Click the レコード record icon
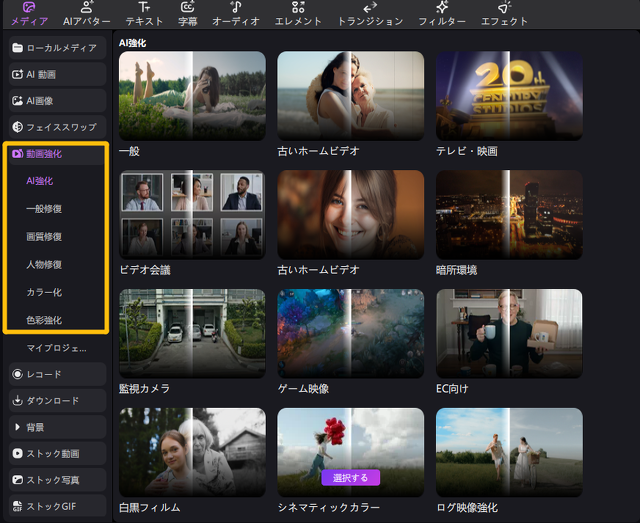 point(18,374)
